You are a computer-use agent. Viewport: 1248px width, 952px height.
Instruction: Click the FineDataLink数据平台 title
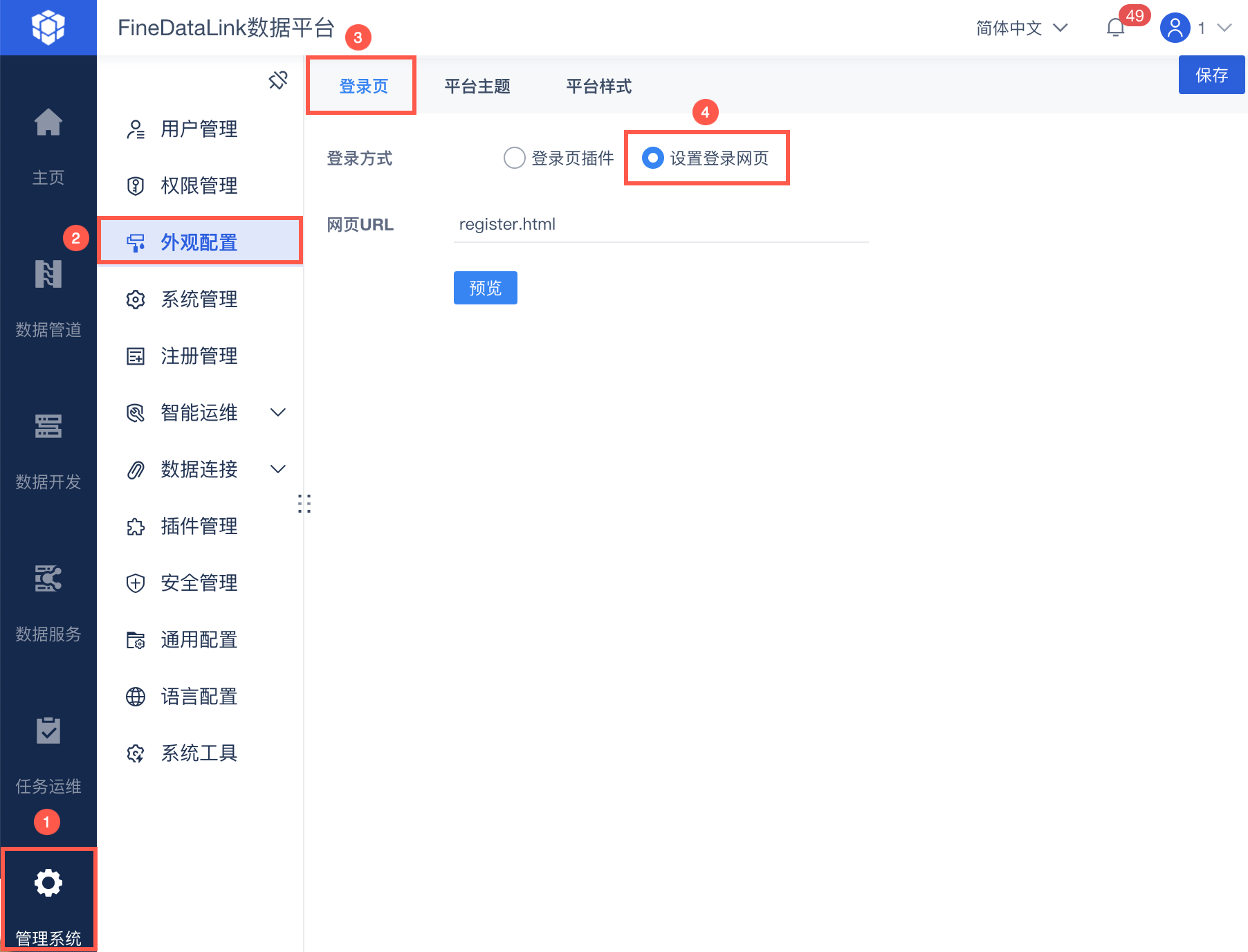tap(226, 28)
